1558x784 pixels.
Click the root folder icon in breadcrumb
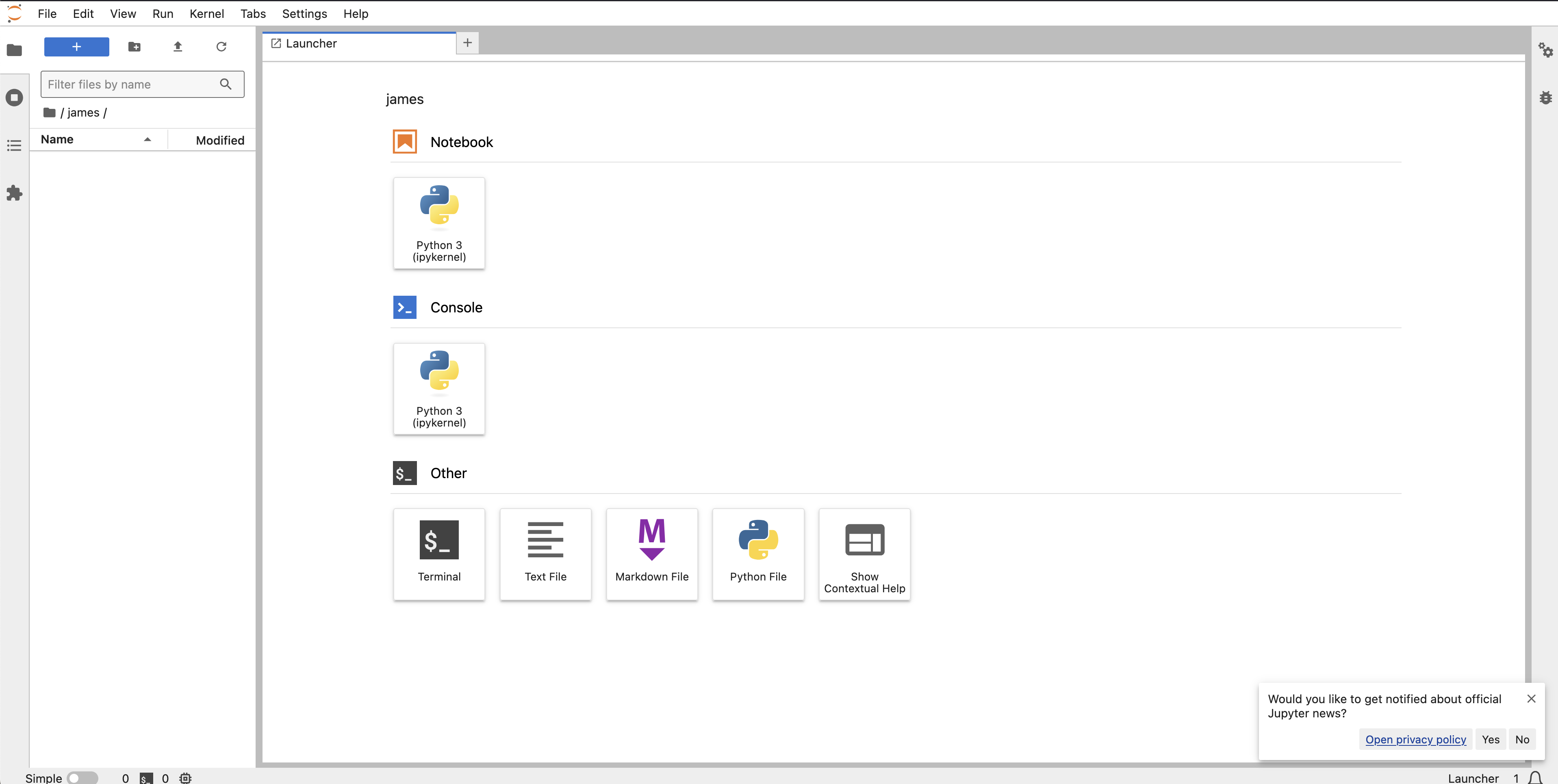point(50,113)
